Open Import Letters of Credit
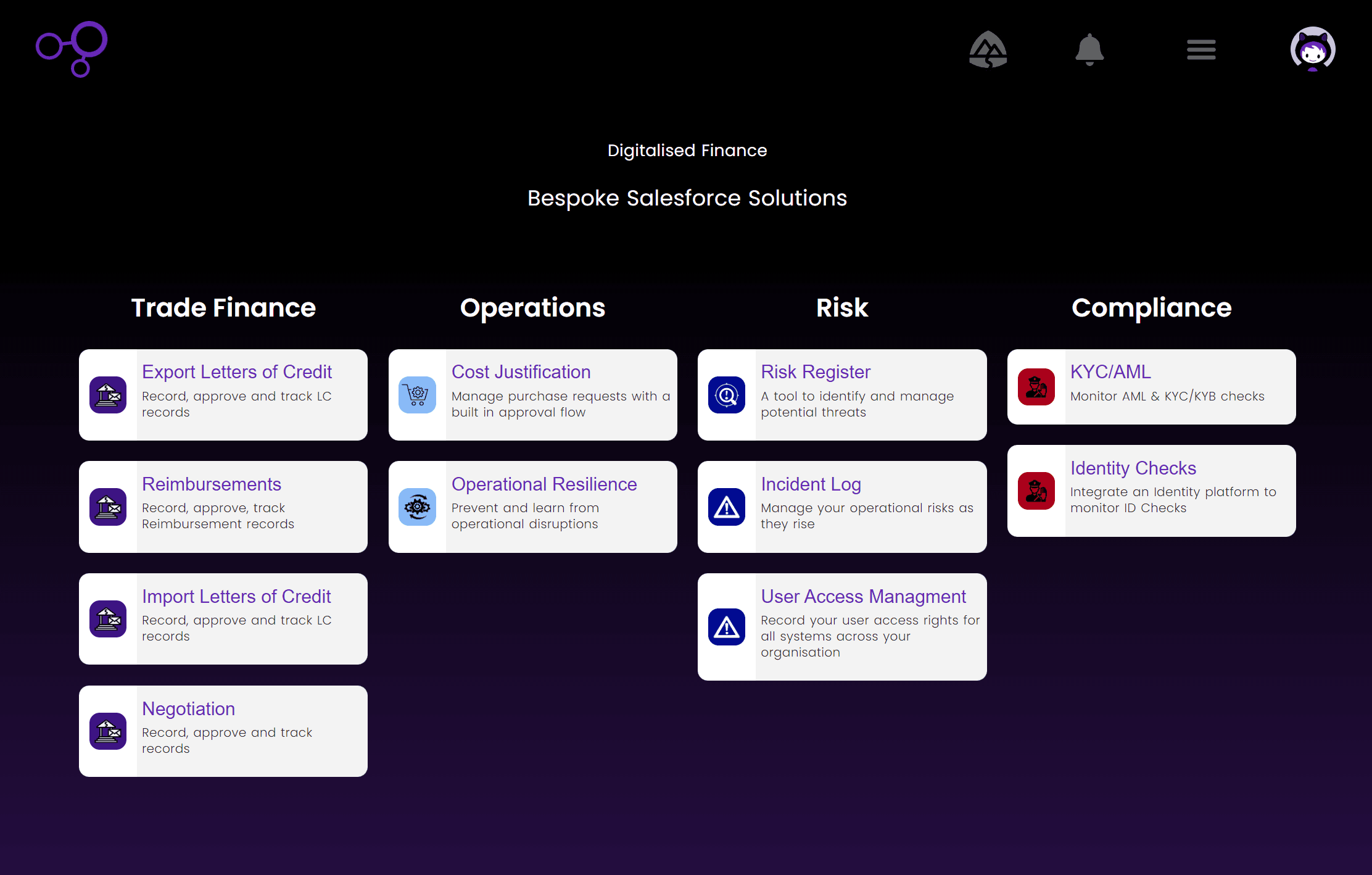 pos(236,597)
